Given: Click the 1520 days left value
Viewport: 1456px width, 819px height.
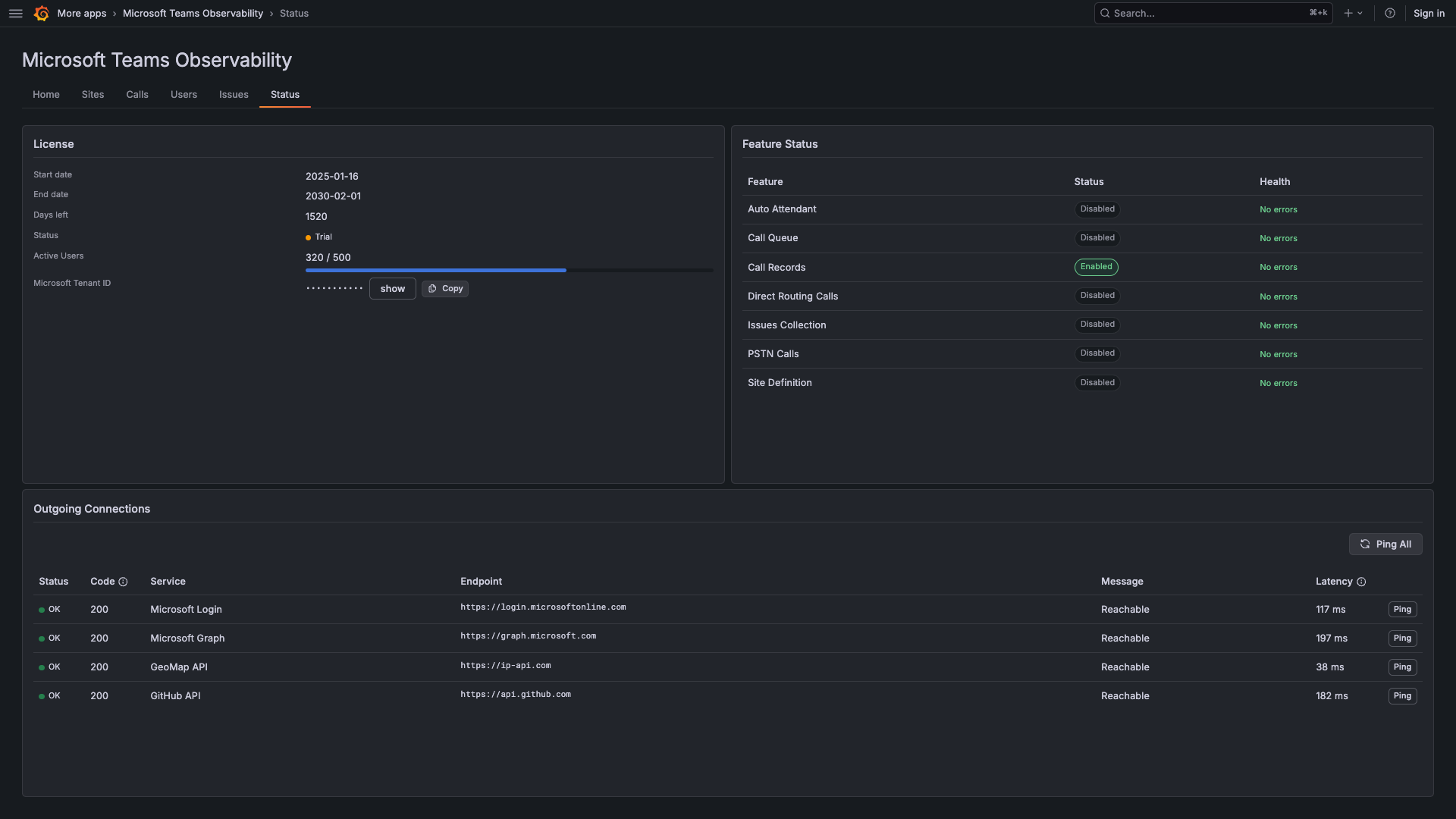Looking at the screenshot, I should pyautogui.click(x=316, y=217).
